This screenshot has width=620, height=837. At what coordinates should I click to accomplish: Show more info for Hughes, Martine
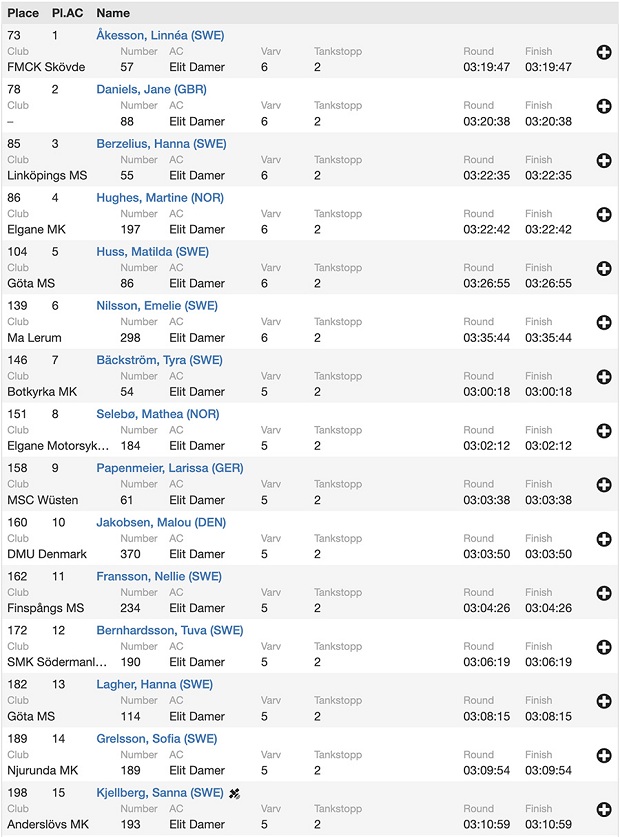pos(603,214)
